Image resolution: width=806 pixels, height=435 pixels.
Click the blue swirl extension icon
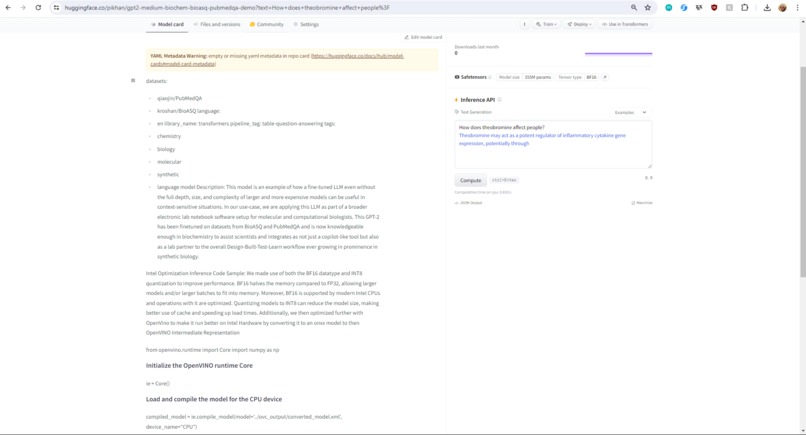tap(684, 8)
